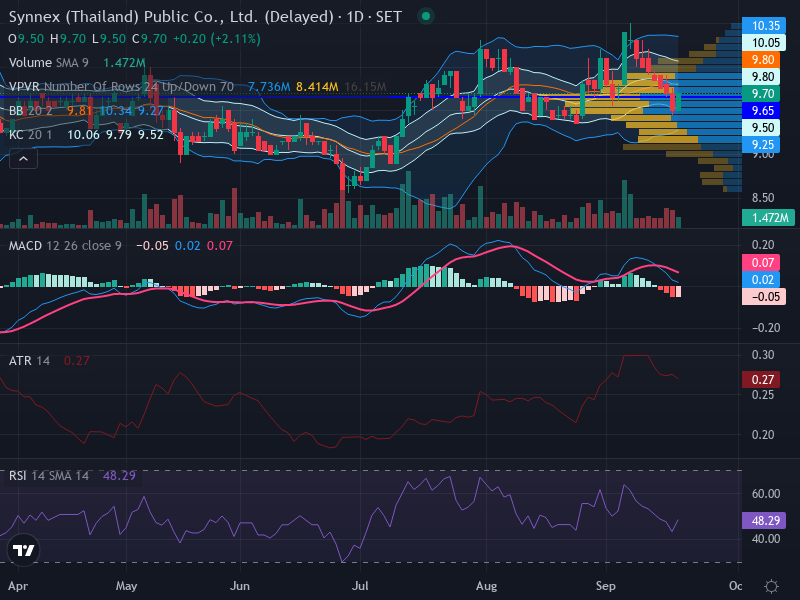Click the TradingView logo icon
The image size is (800, 600).
[23, 550]
